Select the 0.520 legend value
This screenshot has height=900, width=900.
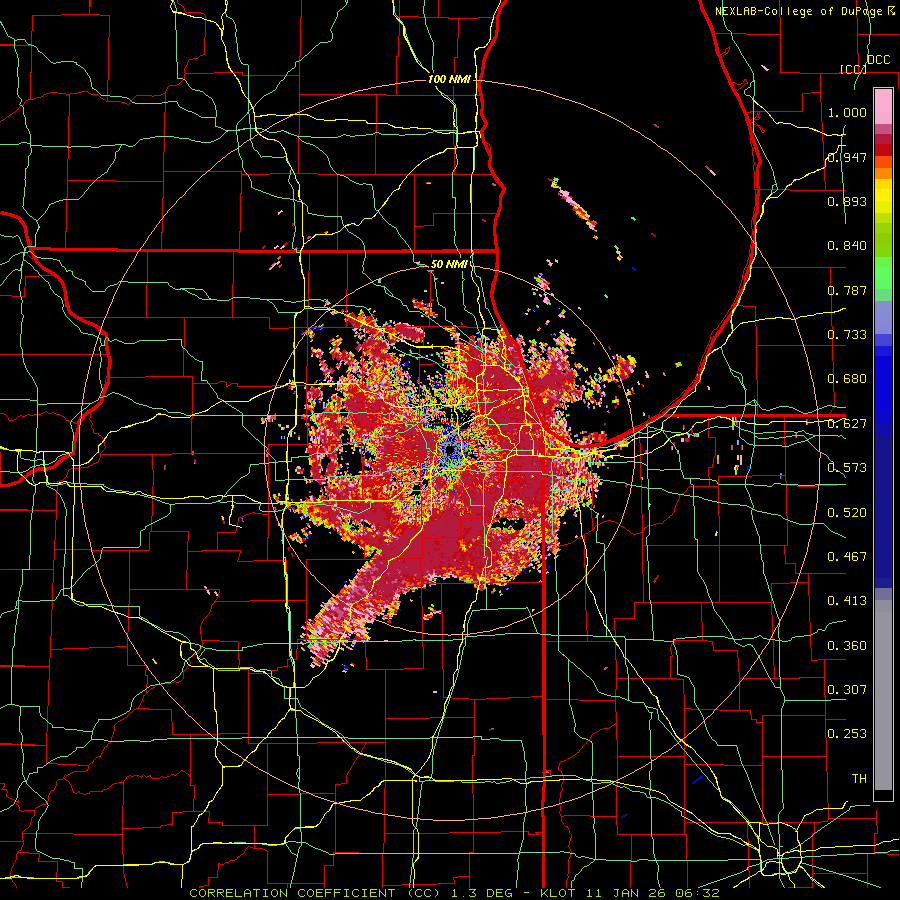847,513
